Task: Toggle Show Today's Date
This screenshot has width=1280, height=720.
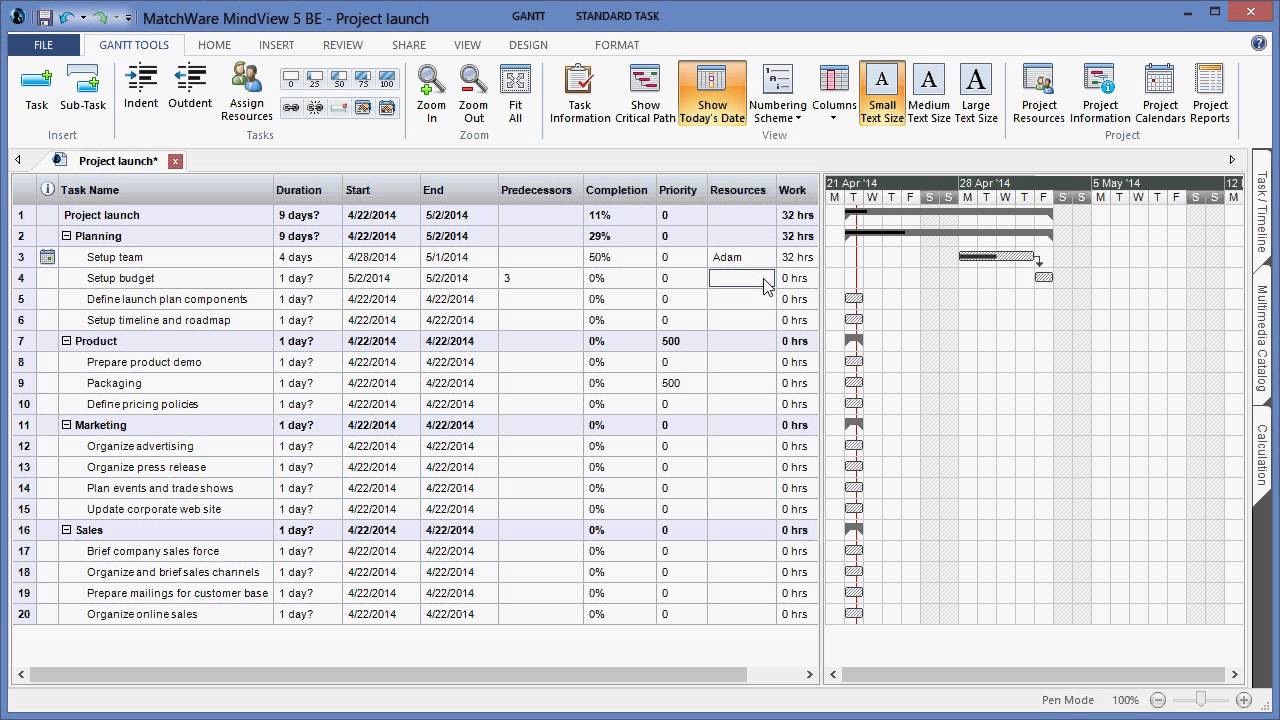Action: (712, 94)
